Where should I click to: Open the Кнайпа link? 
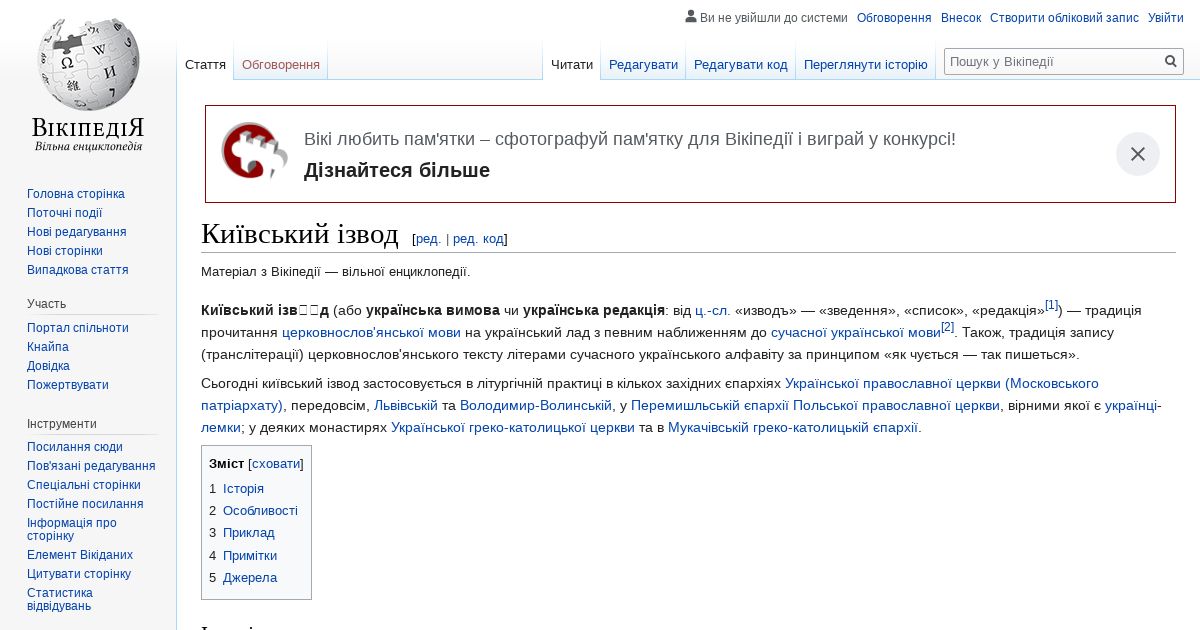pos(48,347)
